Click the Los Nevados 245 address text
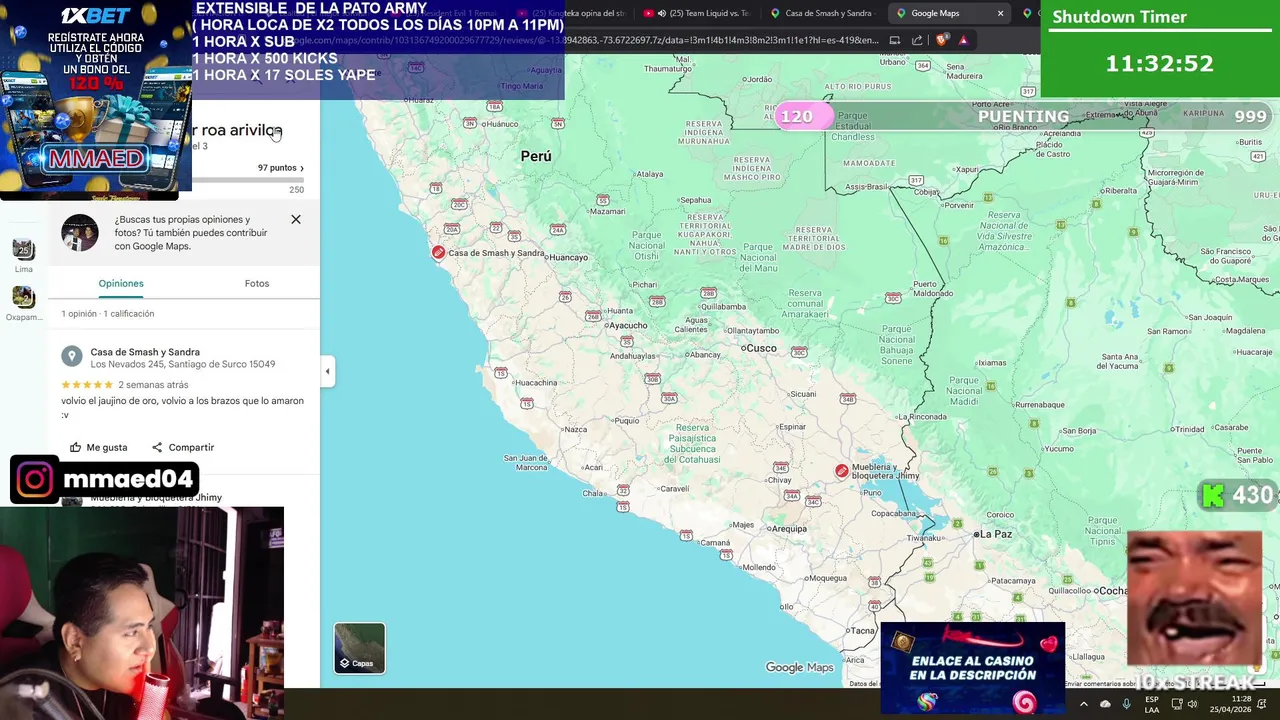1280x720 pixels. click(x=183, y=364)
